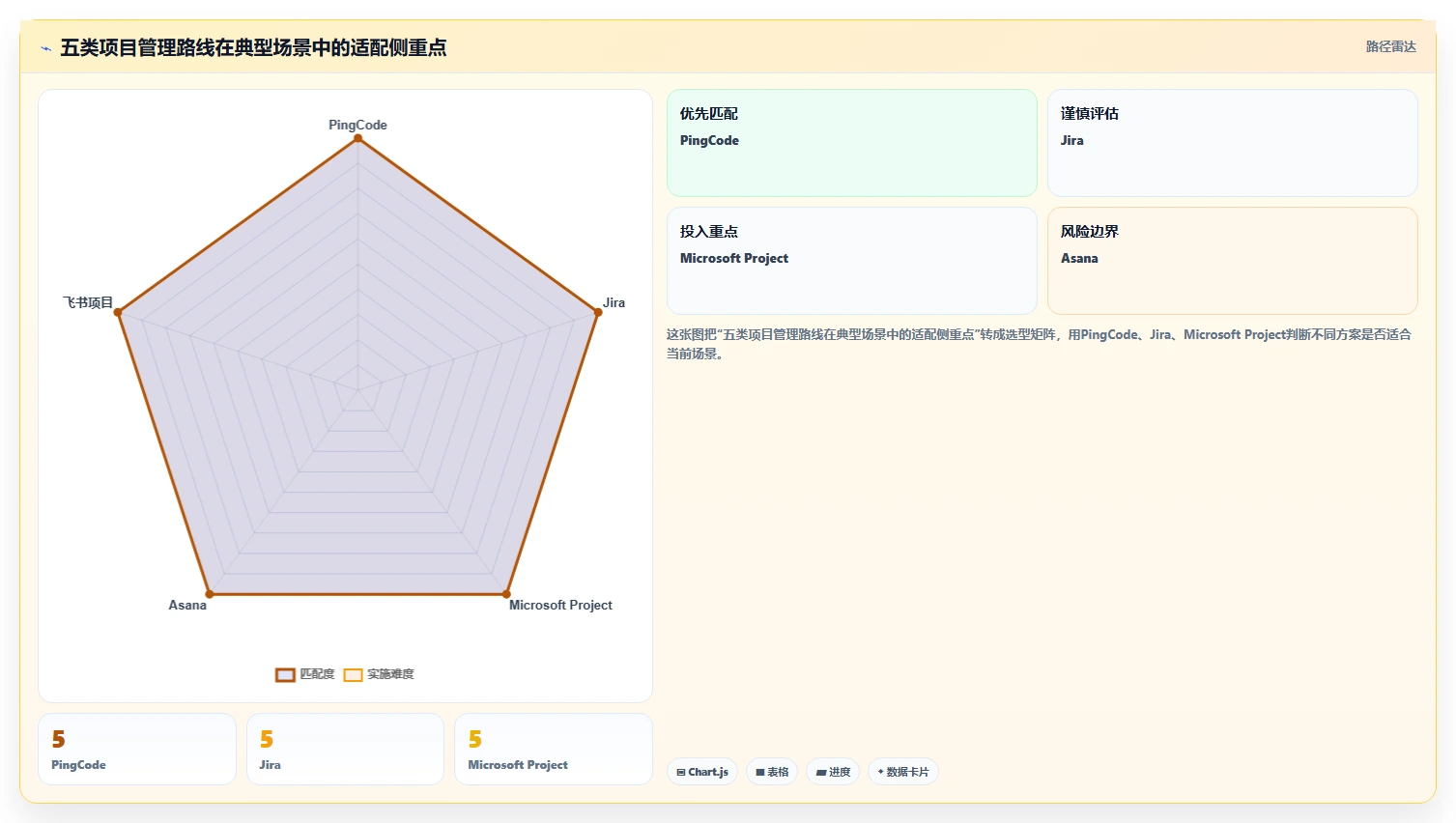Click the 飞书项目 axis label on chart
1456x823 pixels.
pos(88,302)
